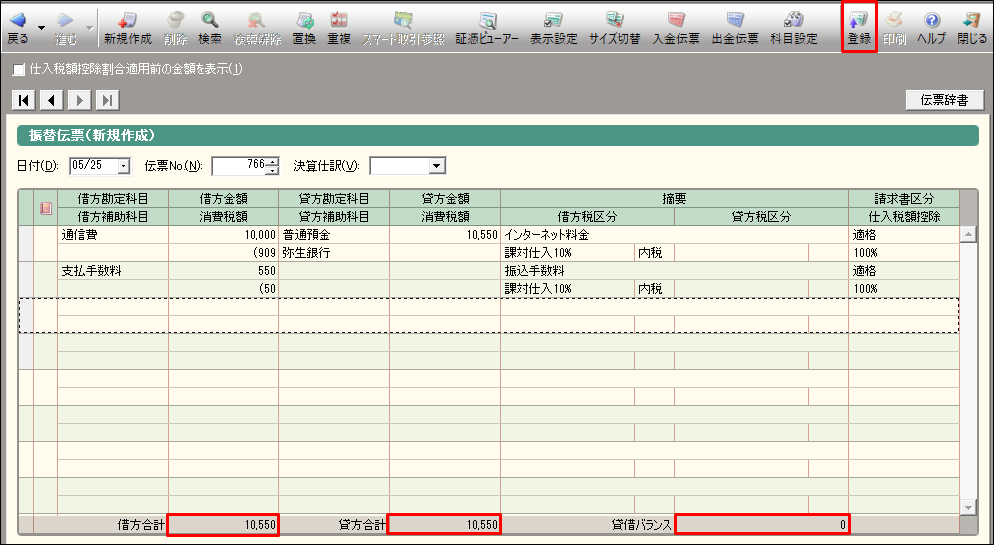Expand the 日付 date dropdown
Viewport: 994px width, 545px height.
click(124, 166)
